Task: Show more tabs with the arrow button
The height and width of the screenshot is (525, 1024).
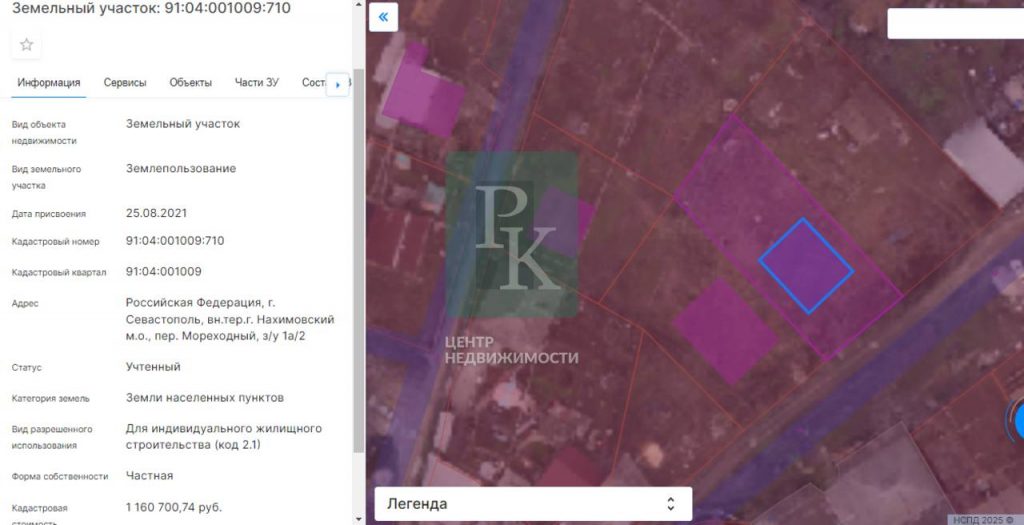Action: pos(338,85)
